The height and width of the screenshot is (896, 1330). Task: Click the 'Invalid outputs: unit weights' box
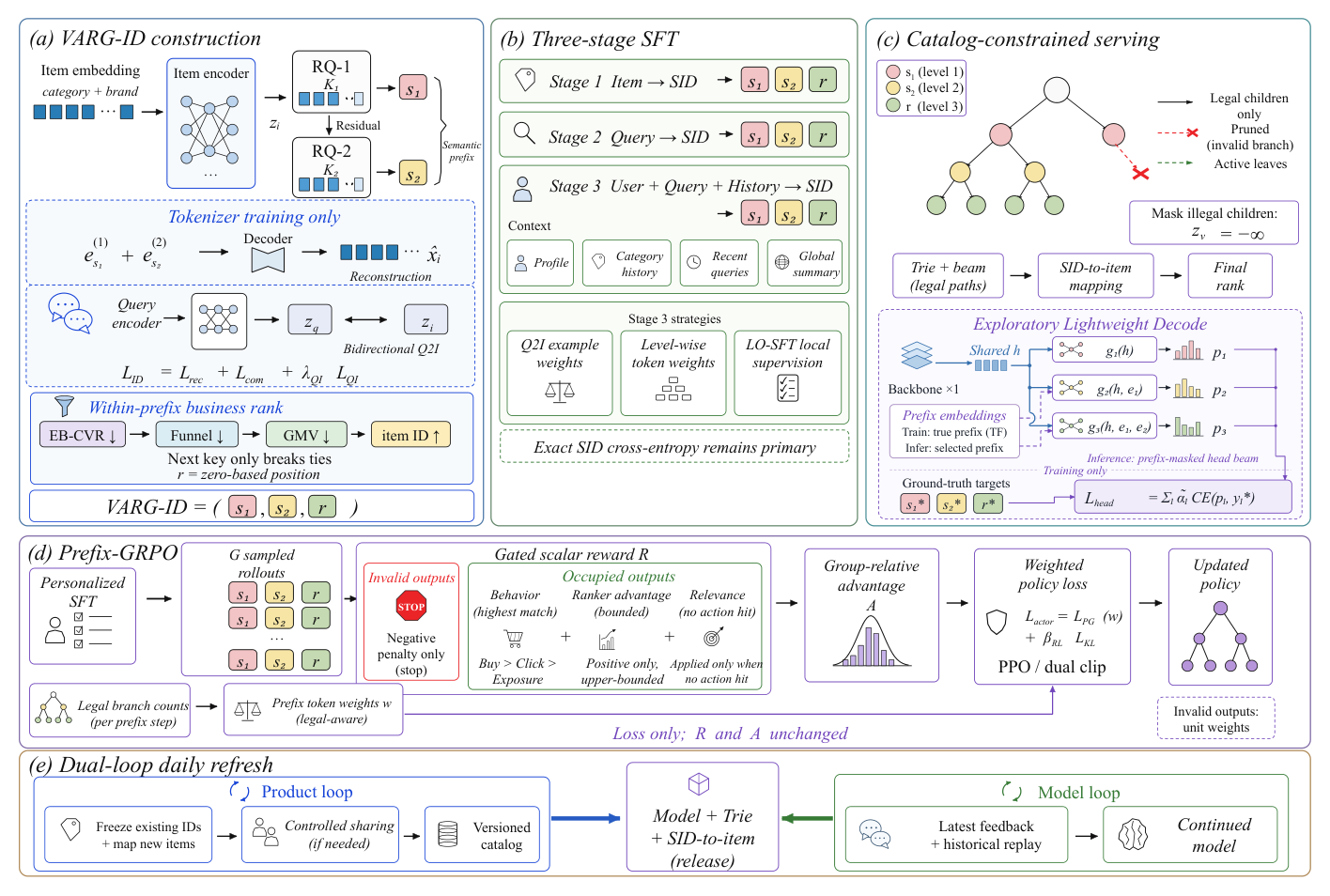(1216, 718)
